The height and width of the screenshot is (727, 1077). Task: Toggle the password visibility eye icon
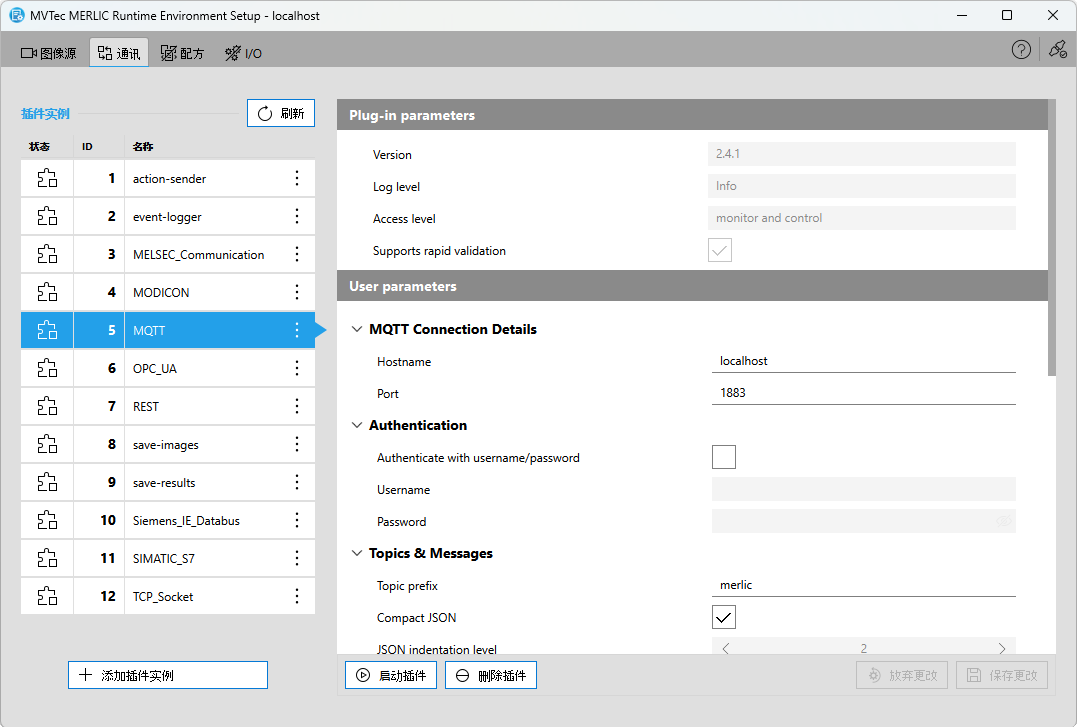coord(1003,522)
